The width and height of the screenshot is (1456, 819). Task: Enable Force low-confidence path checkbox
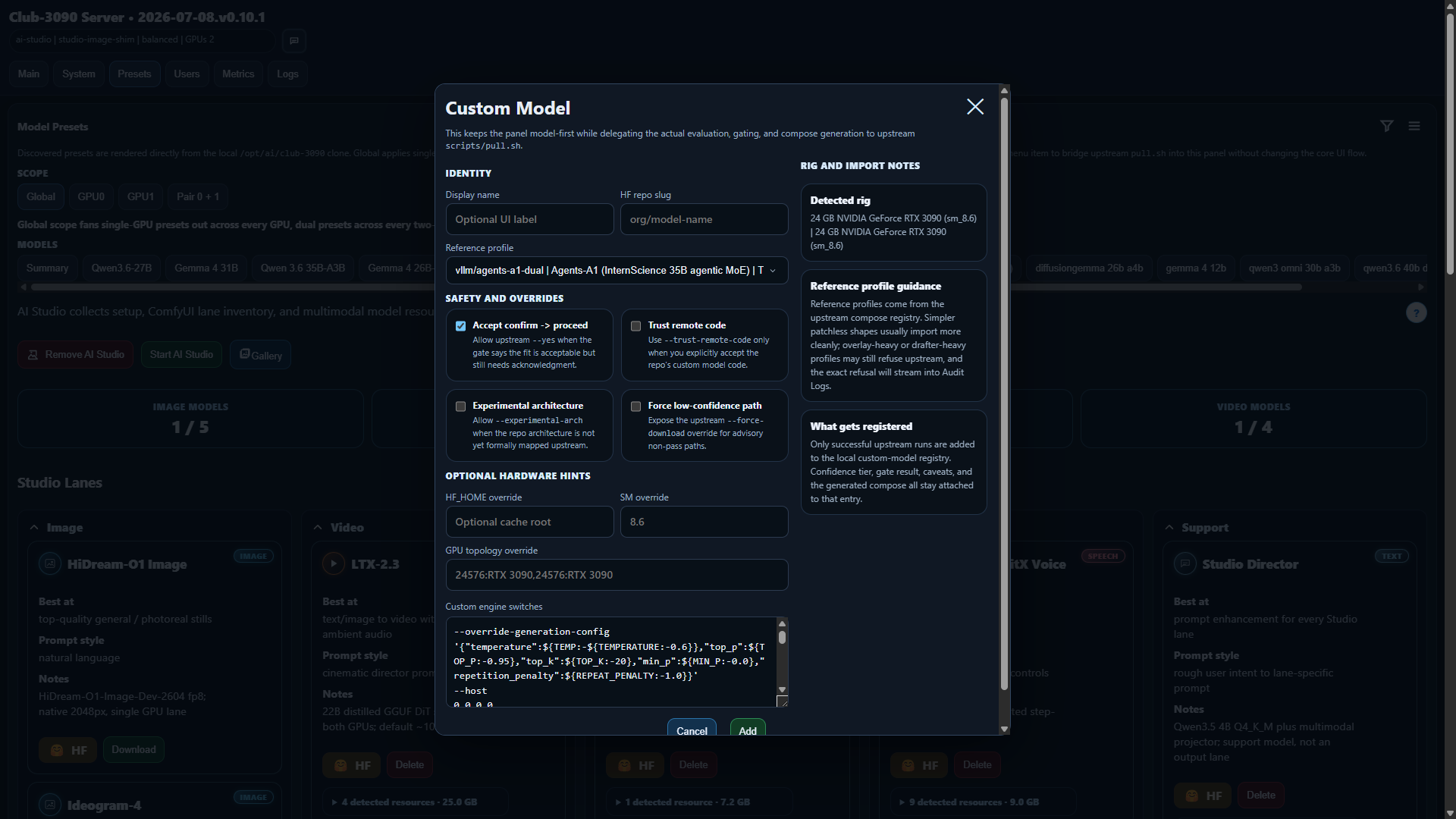(635, 406)
